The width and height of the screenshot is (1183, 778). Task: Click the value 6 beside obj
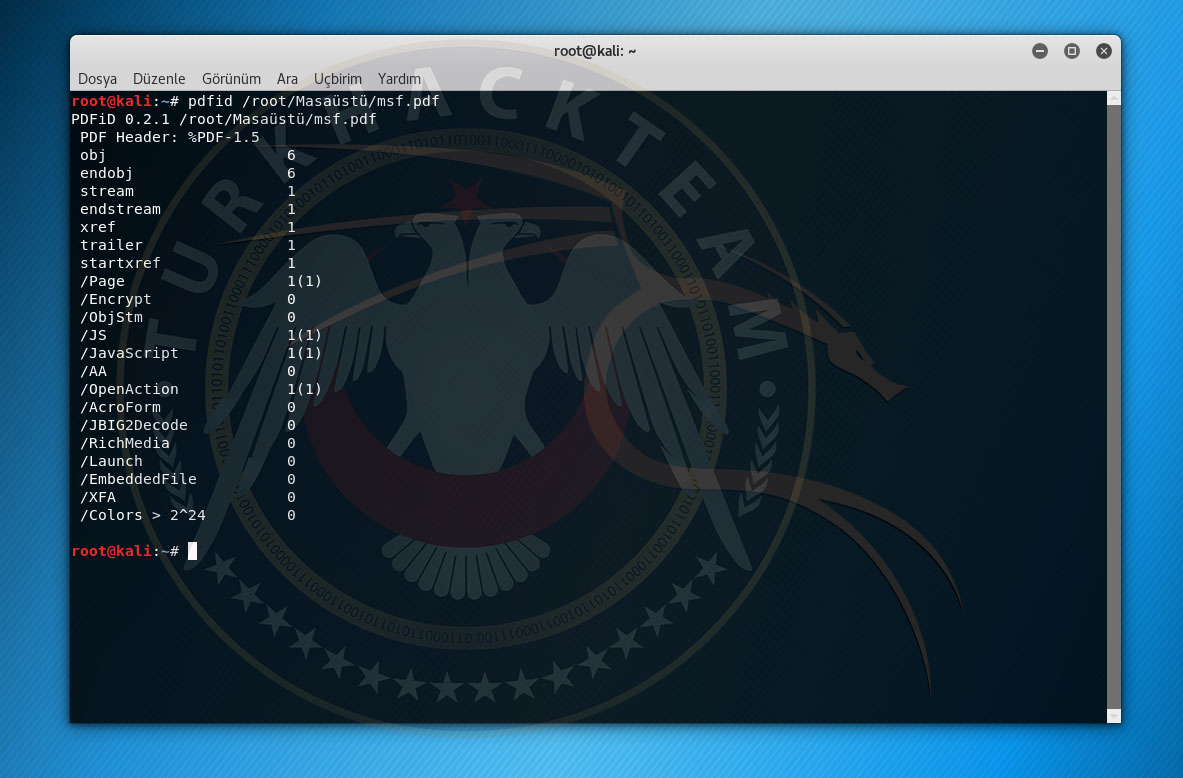coord(291,155)
